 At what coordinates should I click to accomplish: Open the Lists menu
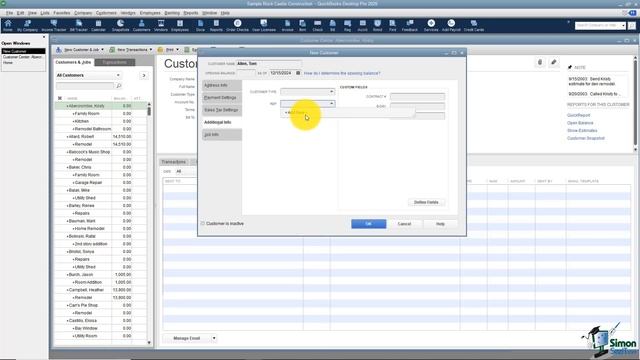pos(45,13)
